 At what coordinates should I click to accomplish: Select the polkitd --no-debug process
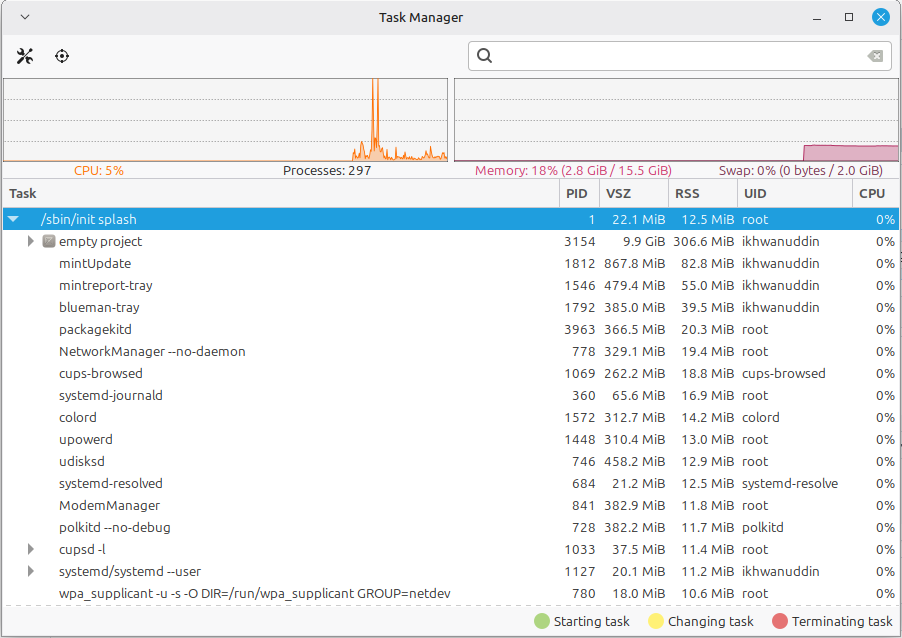tap(451, 528)
